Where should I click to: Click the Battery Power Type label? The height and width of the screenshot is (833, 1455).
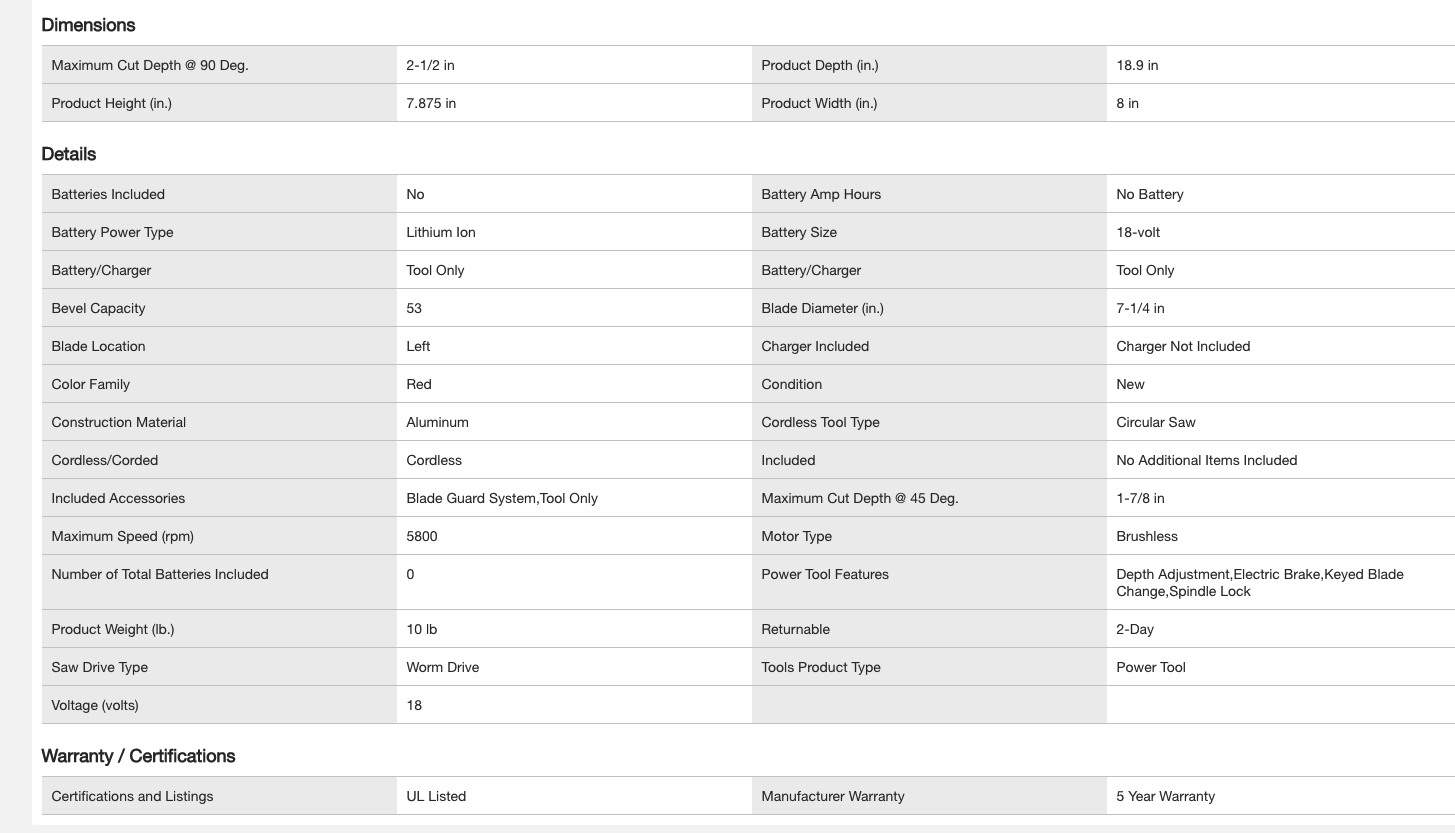pyautogui.click(x=112, y=232)
